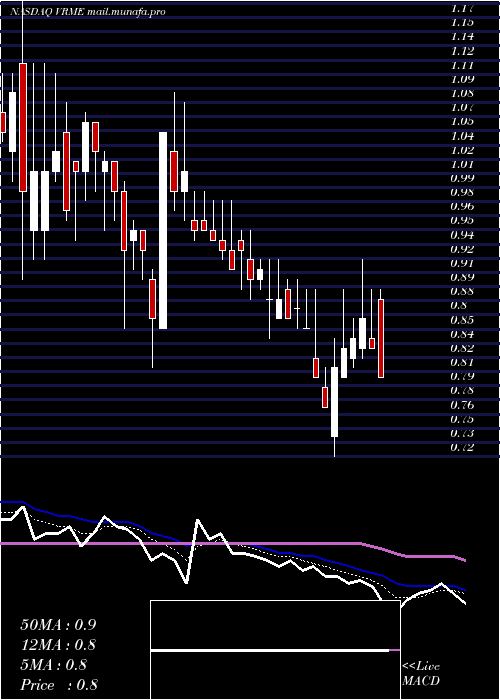Click the 1.02 price axis label
The width and height of the screenshot is (500, 700).
pyautogui.click(x=462, y=150)
